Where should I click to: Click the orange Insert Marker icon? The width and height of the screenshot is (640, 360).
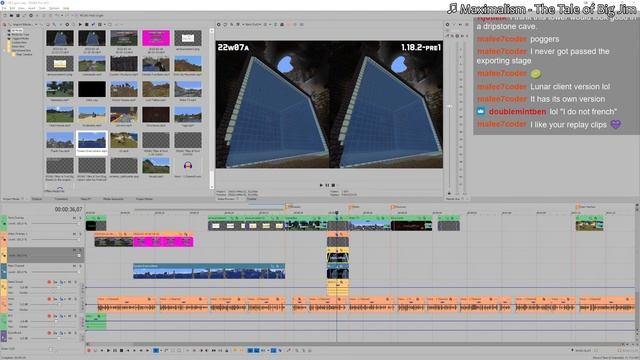coord(235,350)
